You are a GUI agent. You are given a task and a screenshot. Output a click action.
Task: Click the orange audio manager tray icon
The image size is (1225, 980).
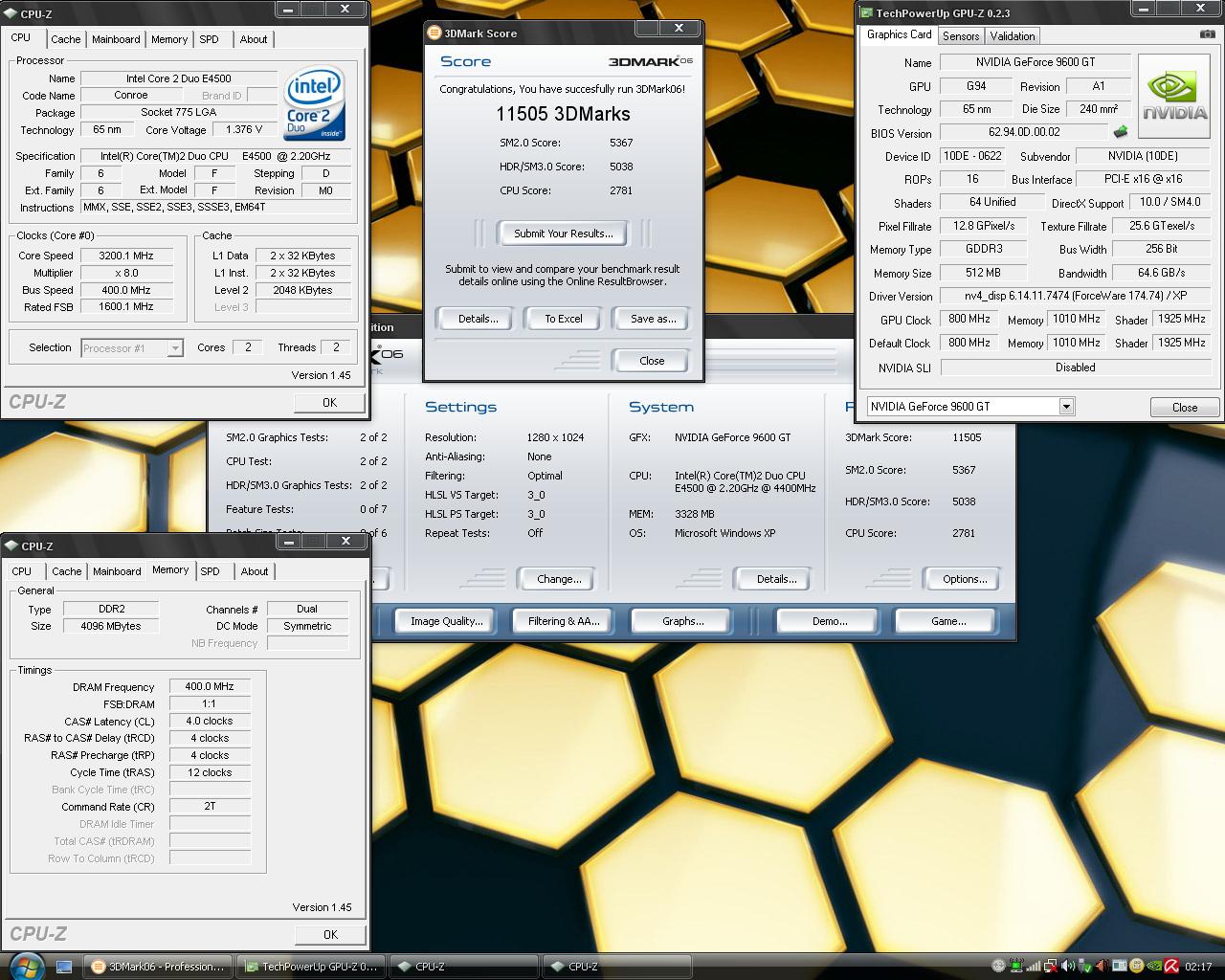(x=1102, y=967)
